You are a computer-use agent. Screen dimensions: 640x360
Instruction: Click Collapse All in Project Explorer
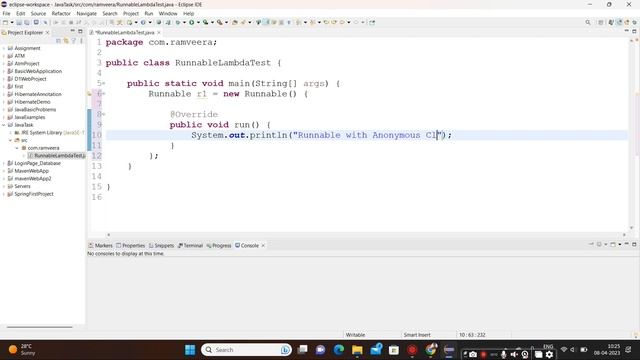(58, 40)
